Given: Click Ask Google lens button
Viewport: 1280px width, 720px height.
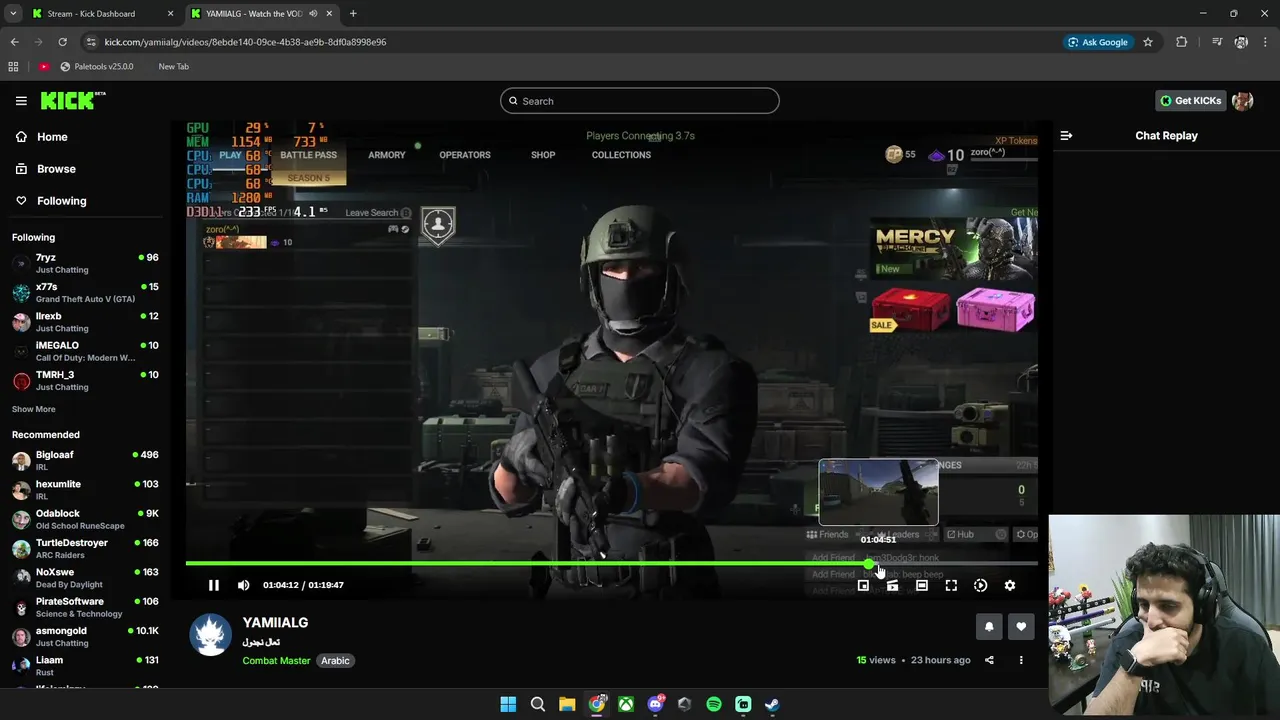Looking at the screenshot, I should click(1097, 42).
